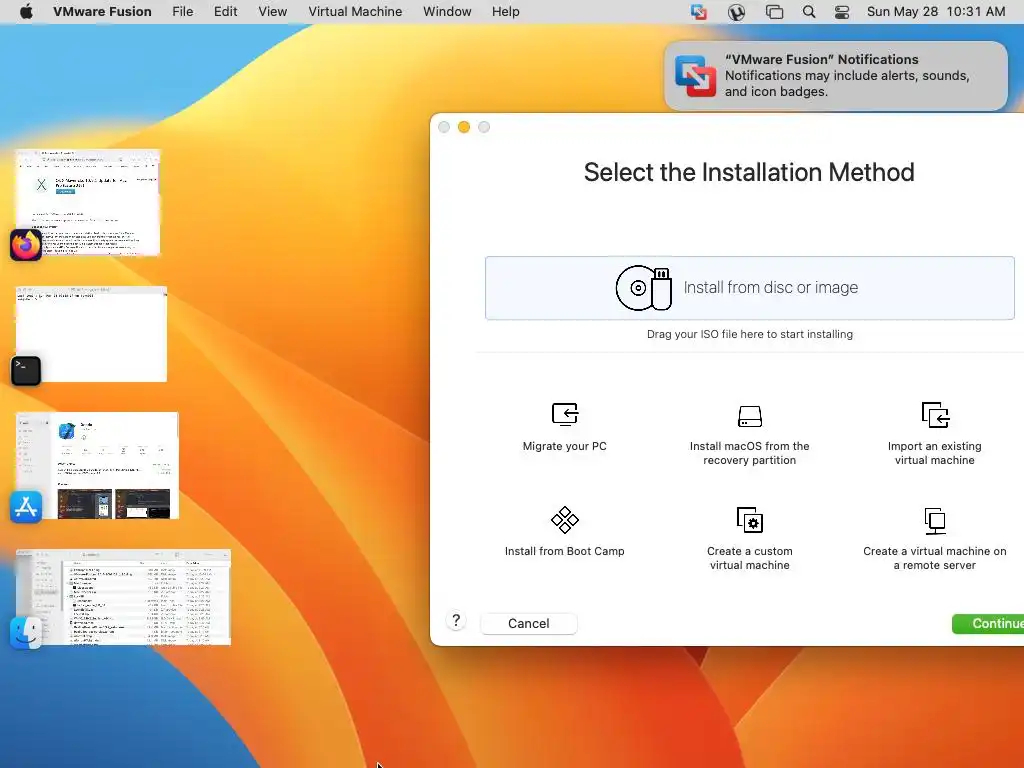Open the Help menu
1024x768 pixels.
point(505,12)
